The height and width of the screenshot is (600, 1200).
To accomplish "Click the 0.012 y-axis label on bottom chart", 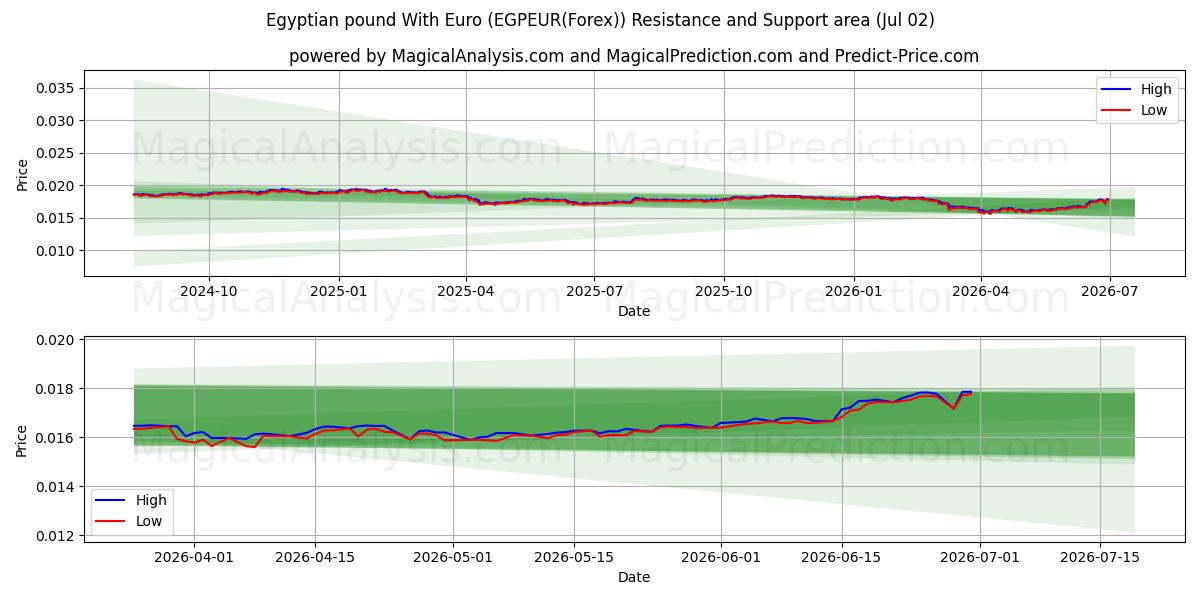I will [x=55, y=536].
